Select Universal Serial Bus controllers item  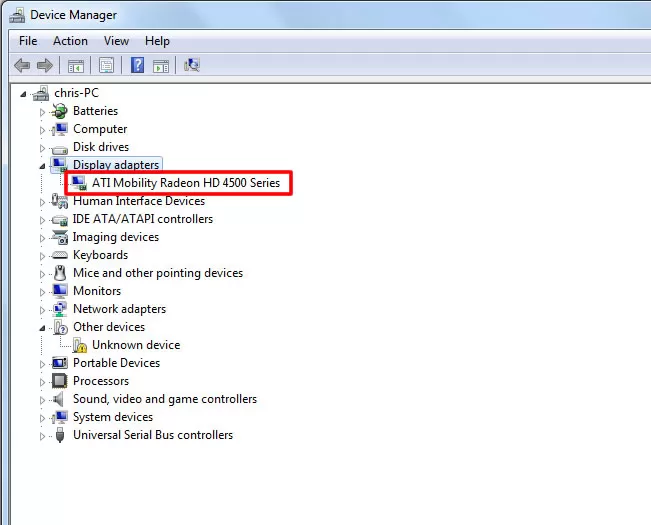click(x=153, y=435)
